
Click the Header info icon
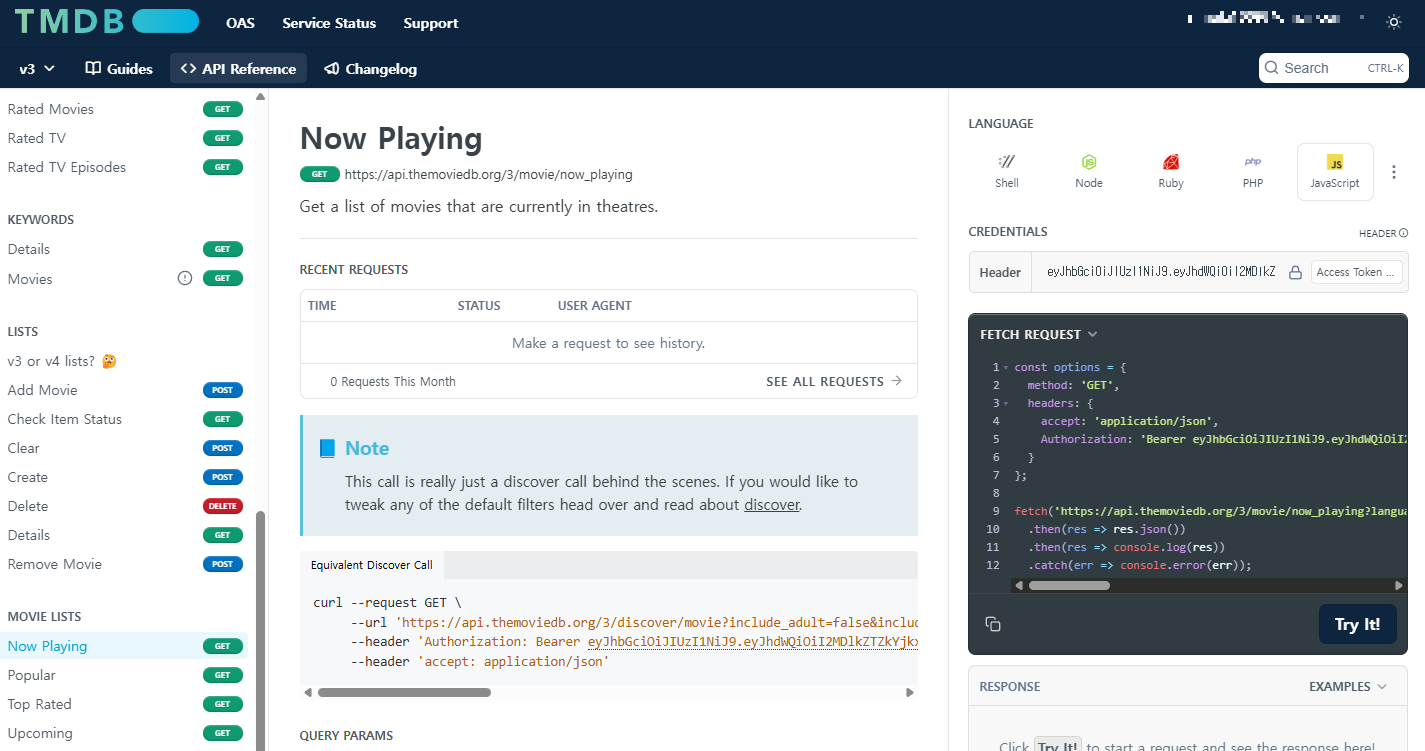[1403, 233]
